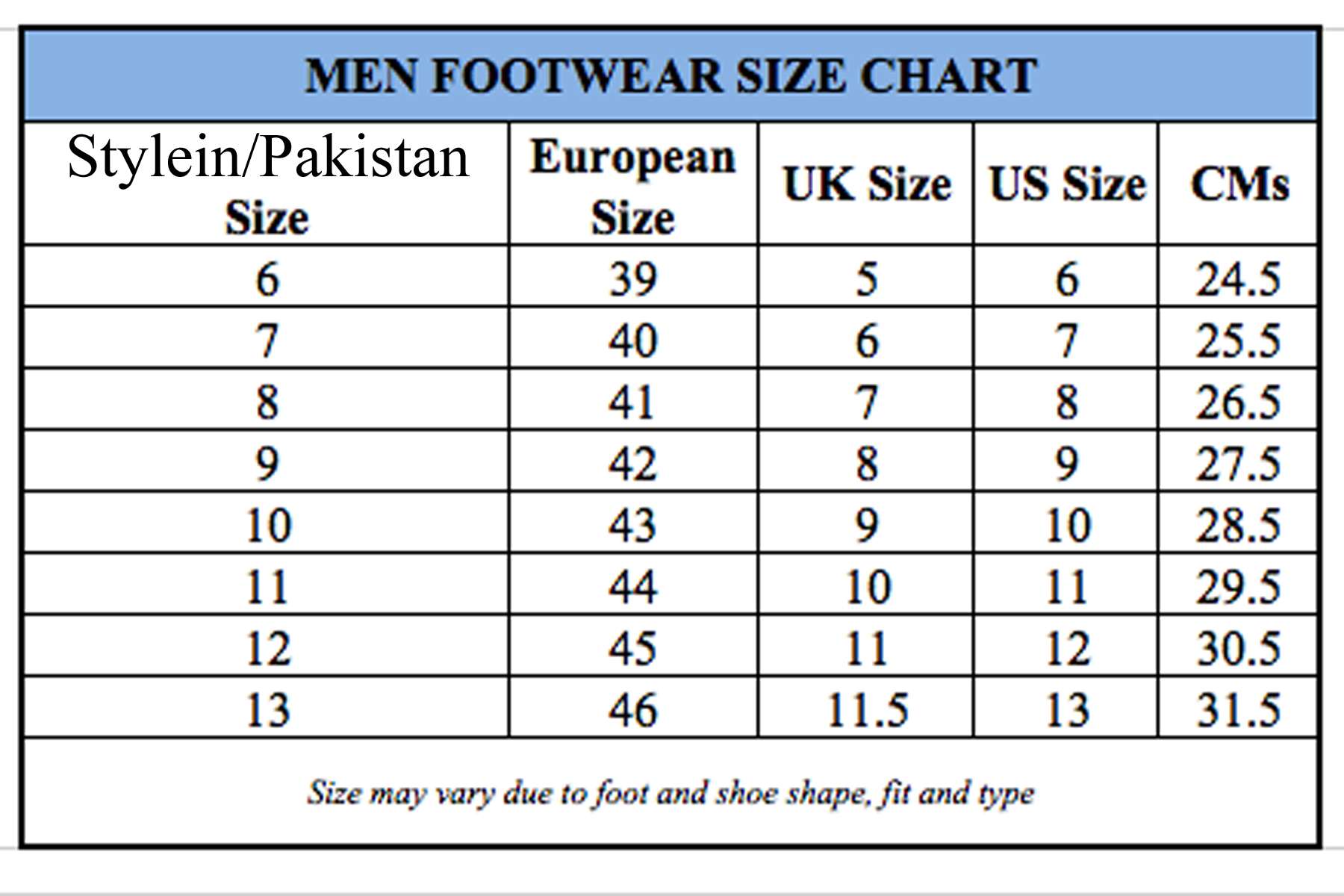Click European size 42 cell

tap(633, 464)
